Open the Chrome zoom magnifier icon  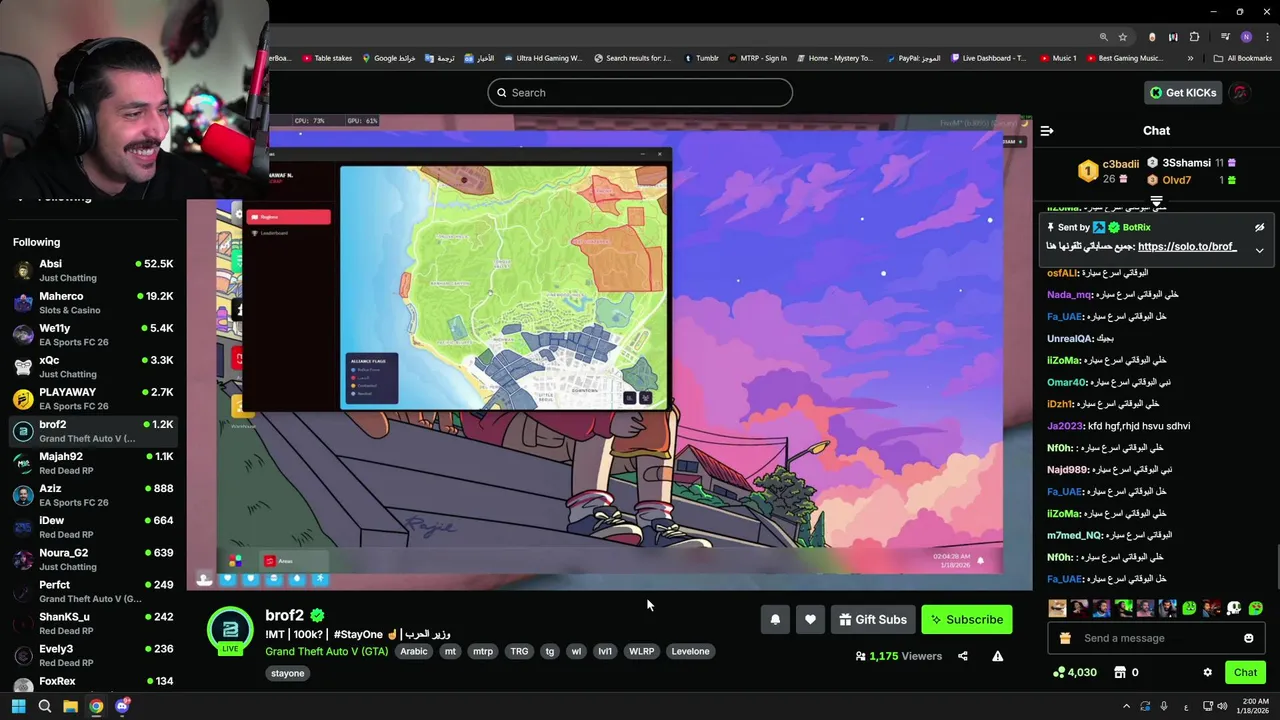[1104, 37]
